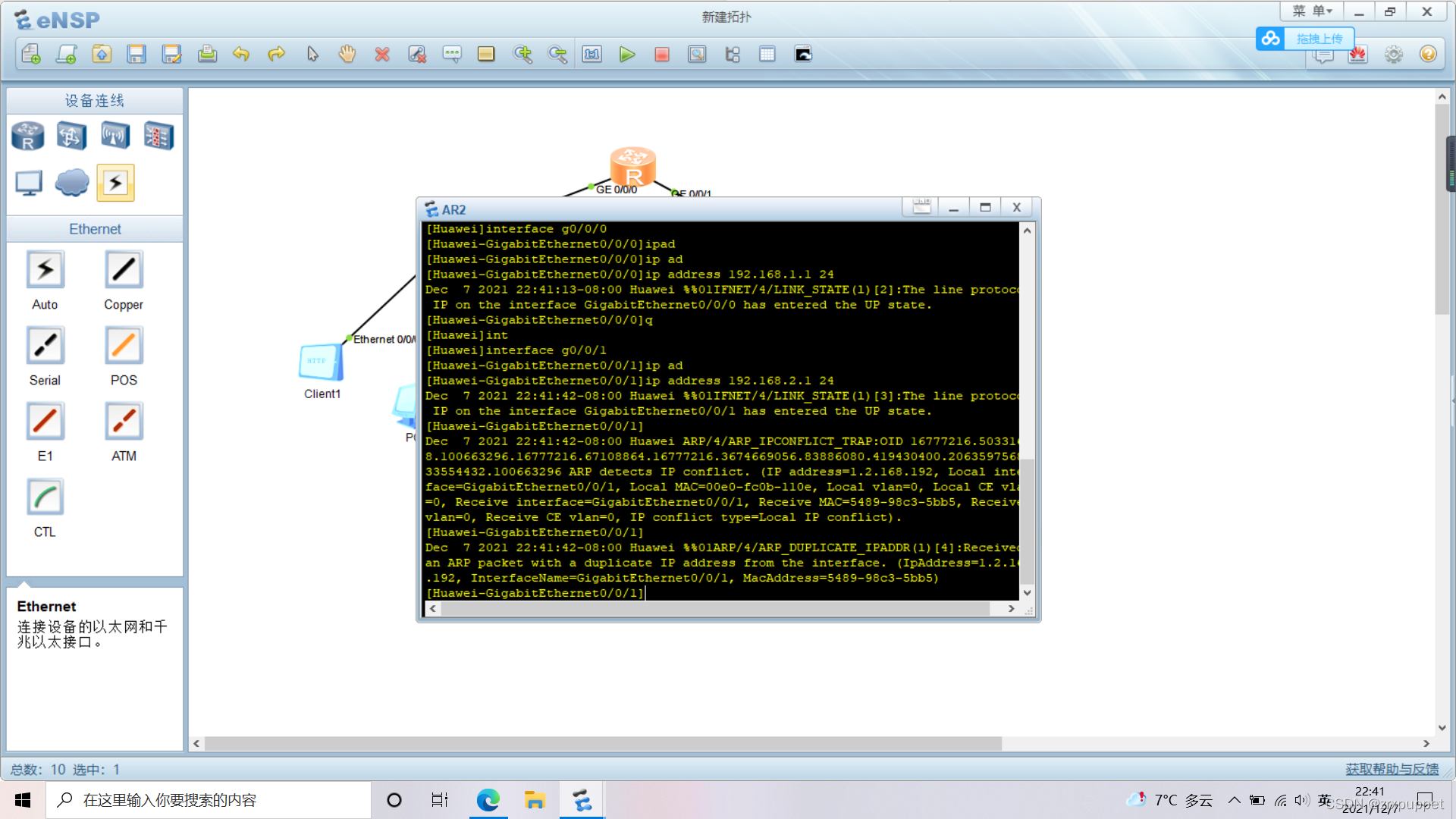Open Cortana circle icon on taskbar
This screenshot has width=1456, height=819.
394,800
